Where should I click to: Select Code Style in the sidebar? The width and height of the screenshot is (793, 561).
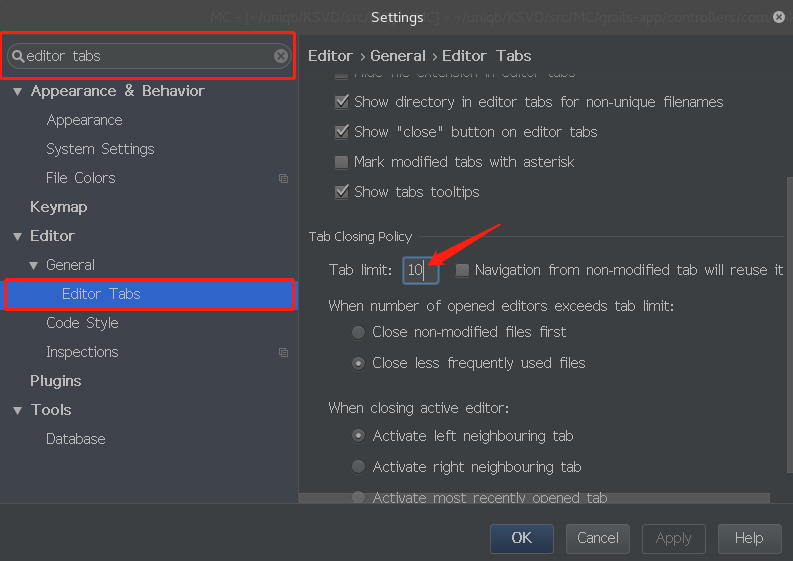pos(82,323)
